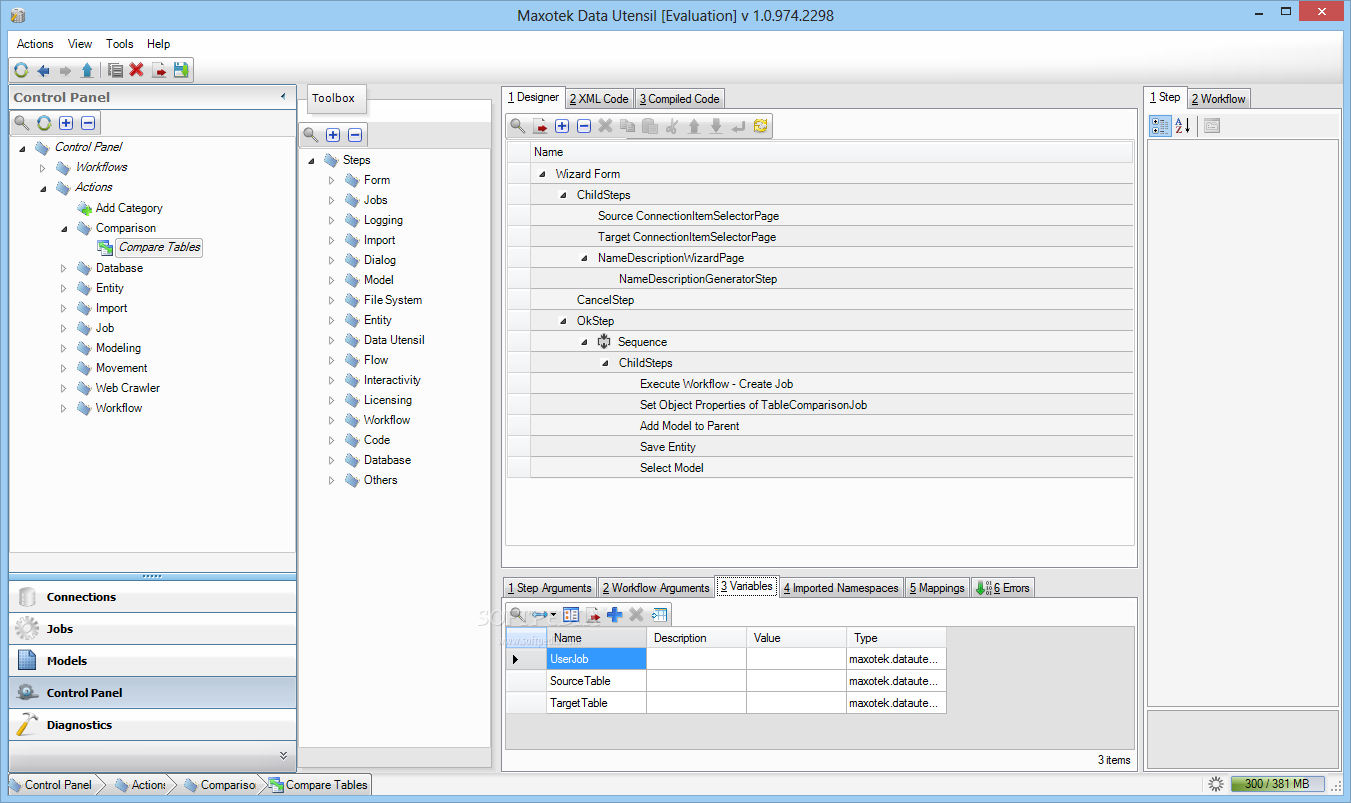Click categorized view icon in Step properties
This screenshot has width=1351, height=803.
pos(1160,126)
